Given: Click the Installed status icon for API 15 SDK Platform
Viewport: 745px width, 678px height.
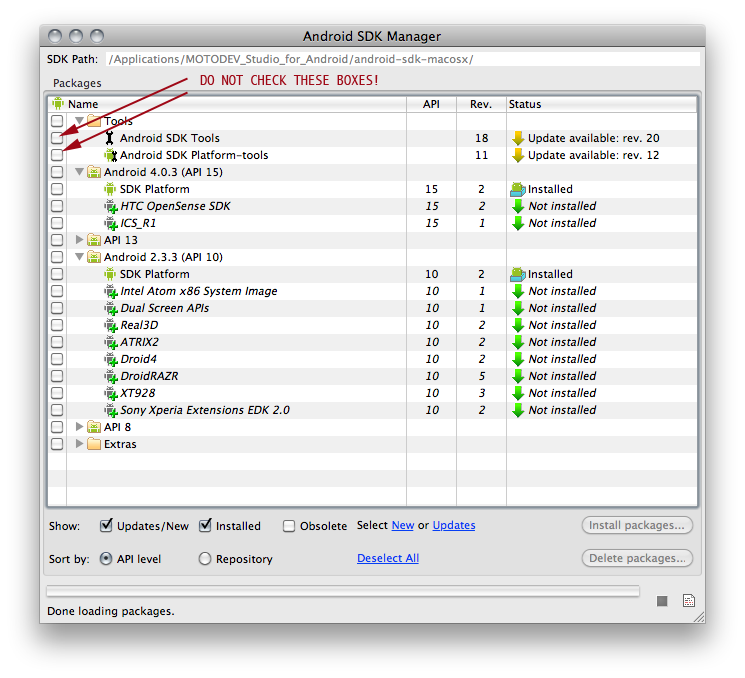Looking at the screenshot, I should coord(517,189).
